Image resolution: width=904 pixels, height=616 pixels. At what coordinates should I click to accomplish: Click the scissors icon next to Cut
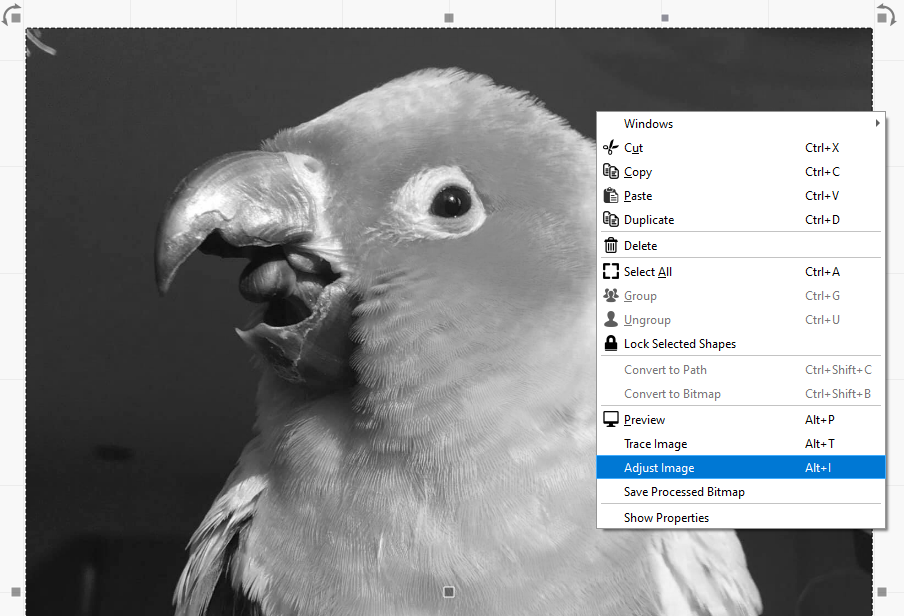coord(610,148)
